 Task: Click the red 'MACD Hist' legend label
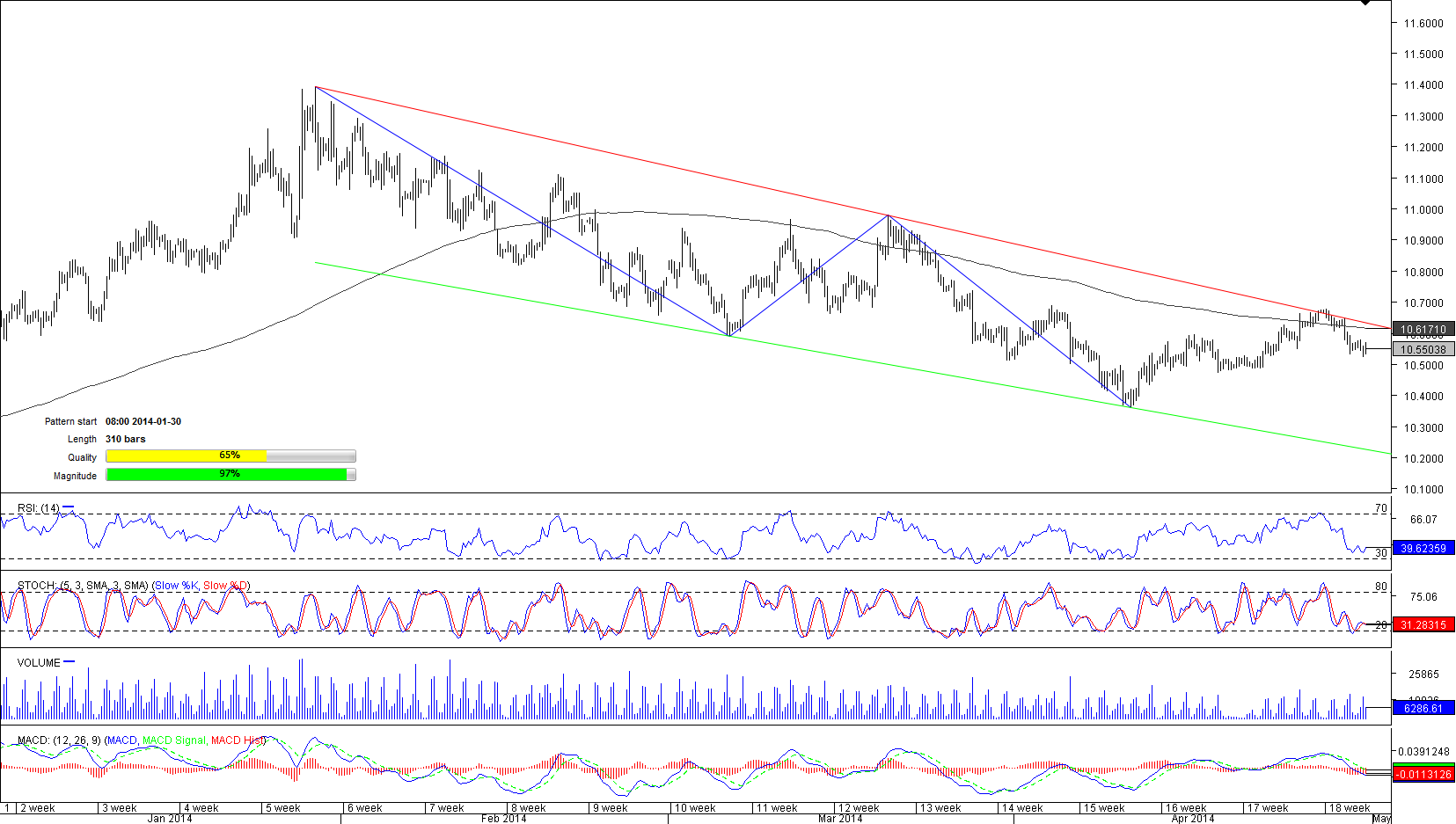click(x=236, y=740)
